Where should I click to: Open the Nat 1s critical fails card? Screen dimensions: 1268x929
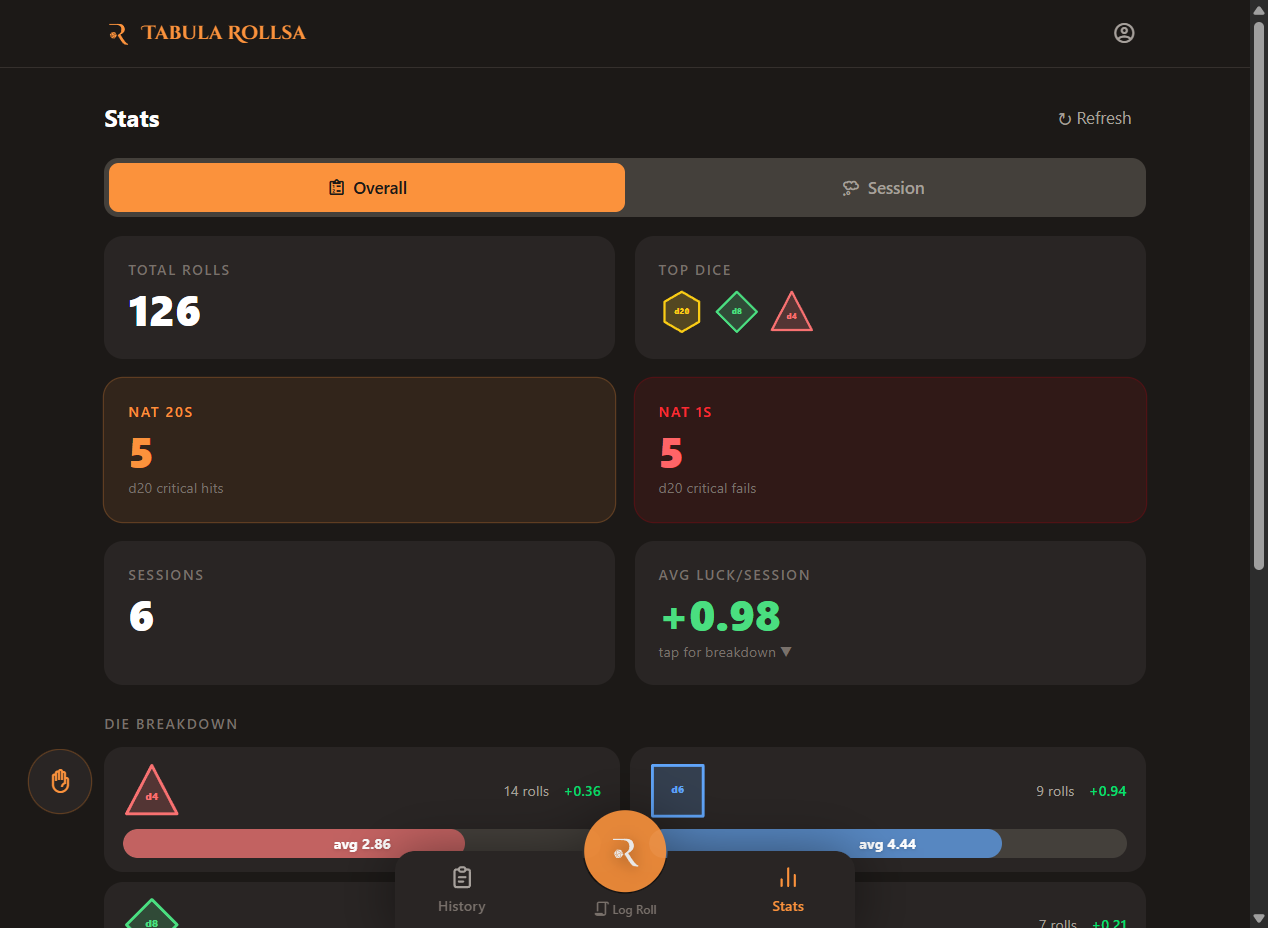pos(890,450)
